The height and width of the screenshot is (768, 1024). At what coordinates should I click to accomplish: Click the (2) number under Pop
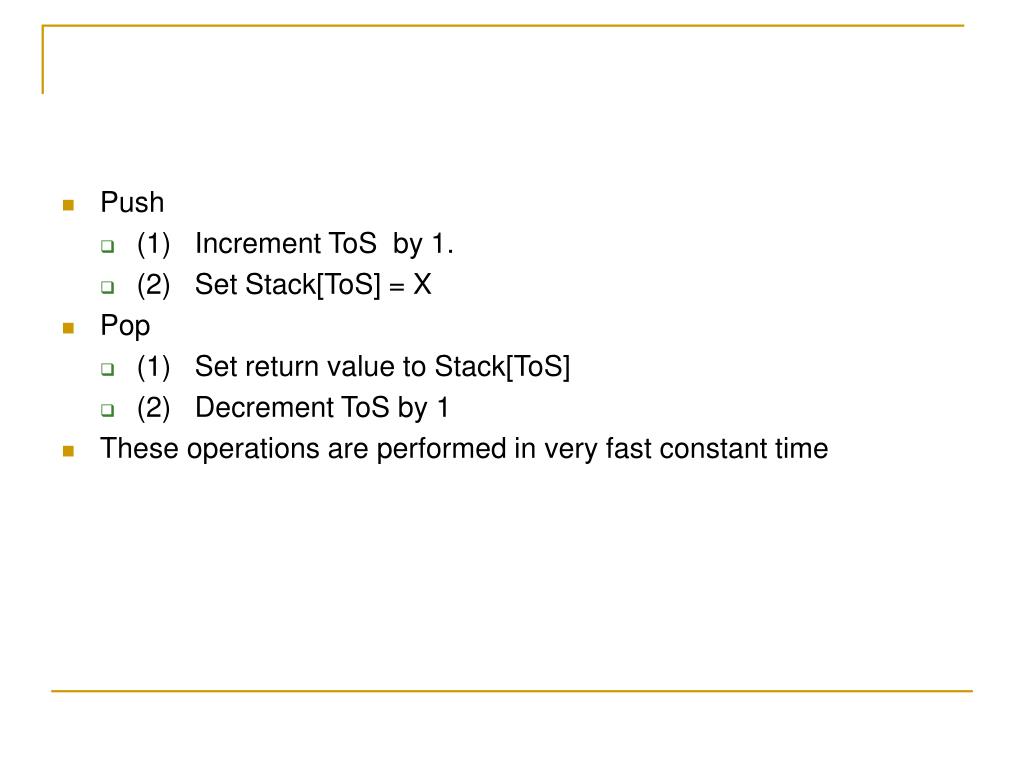[153, 408]
